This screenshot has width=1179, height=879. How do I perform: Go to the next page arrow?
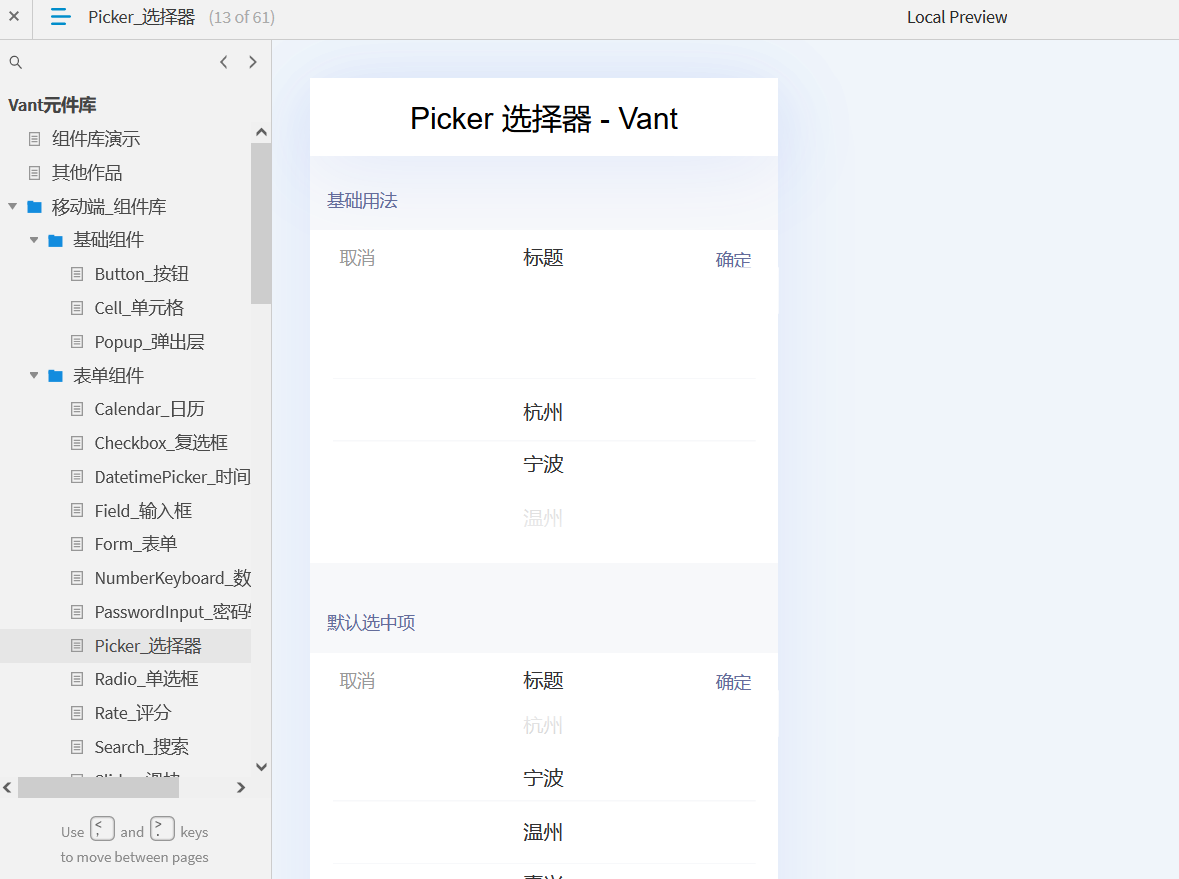(253, 62)
